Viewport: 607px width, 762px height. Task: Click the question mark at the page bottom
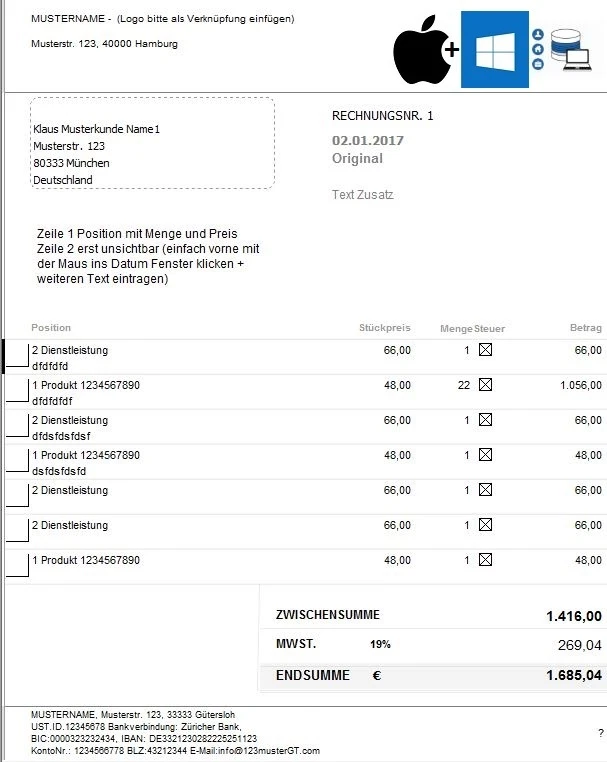[601, 733]
